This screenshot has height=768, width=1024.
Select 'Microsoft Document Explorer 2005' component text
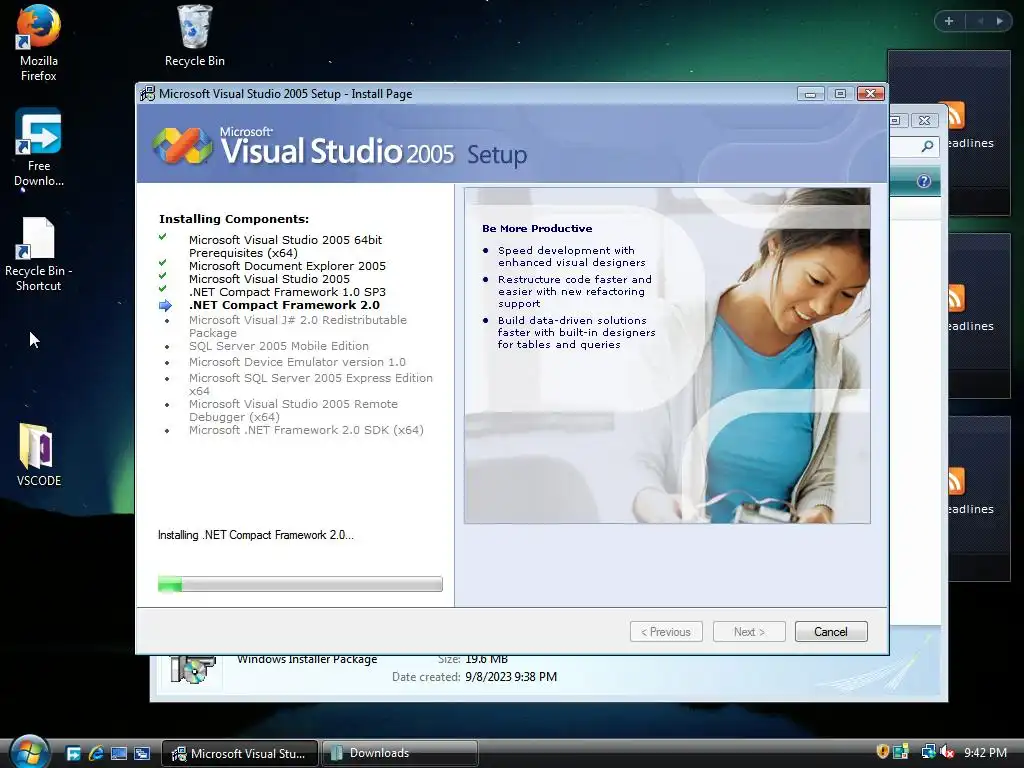click(287, 266)
